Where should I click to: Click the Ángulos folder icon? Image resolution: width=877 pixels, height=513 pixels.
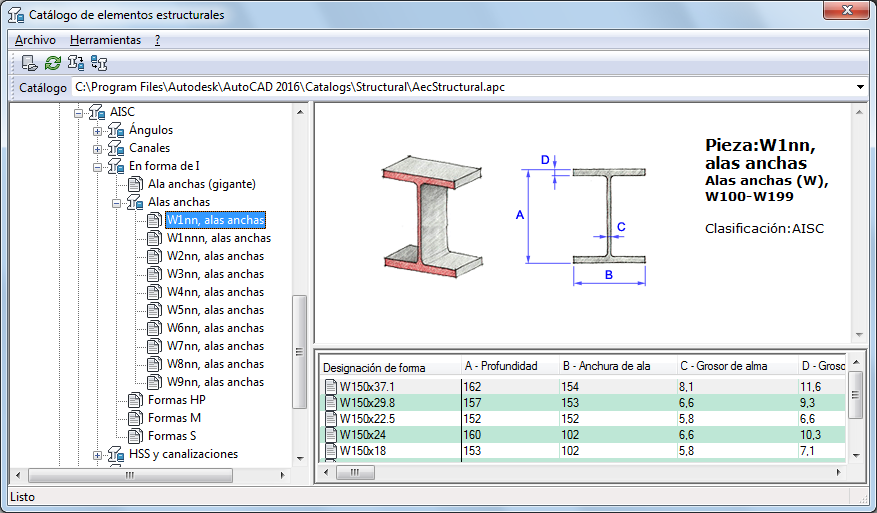click(116, 130)
